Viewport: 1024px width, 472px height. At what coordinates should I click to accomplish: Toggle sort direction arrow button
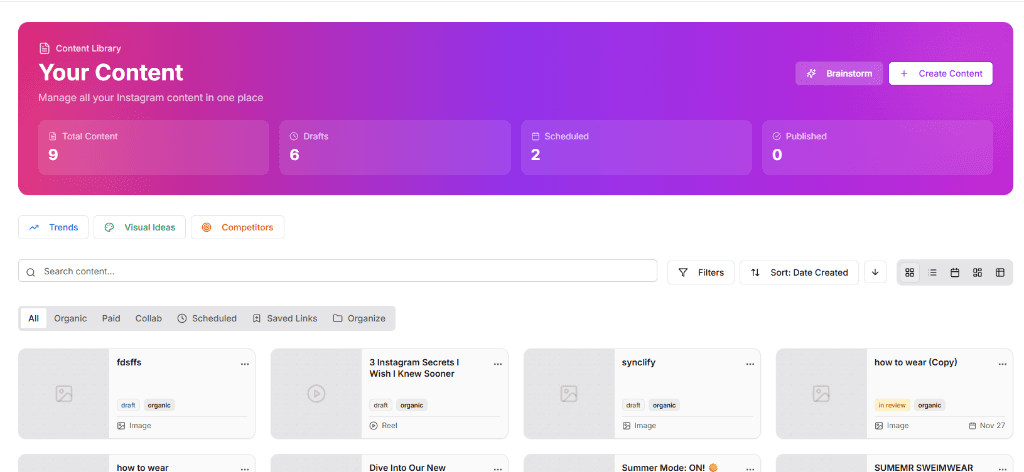(875, 272)
